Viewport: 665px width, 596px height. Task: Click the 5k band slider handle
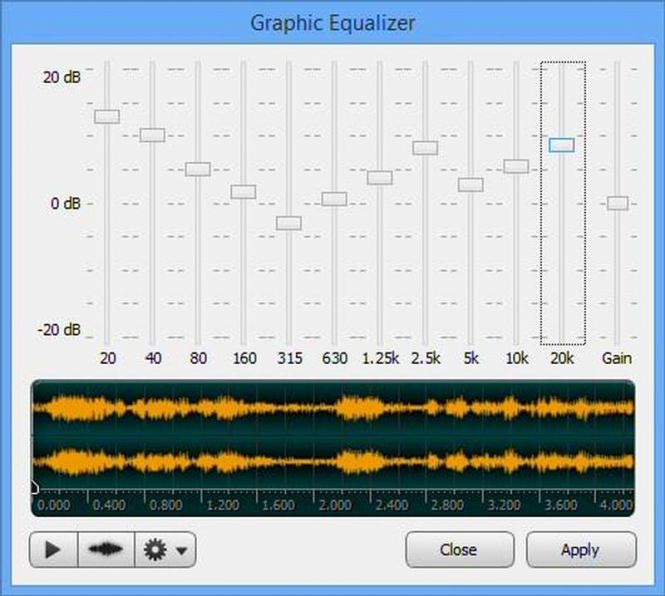[471, 185]
